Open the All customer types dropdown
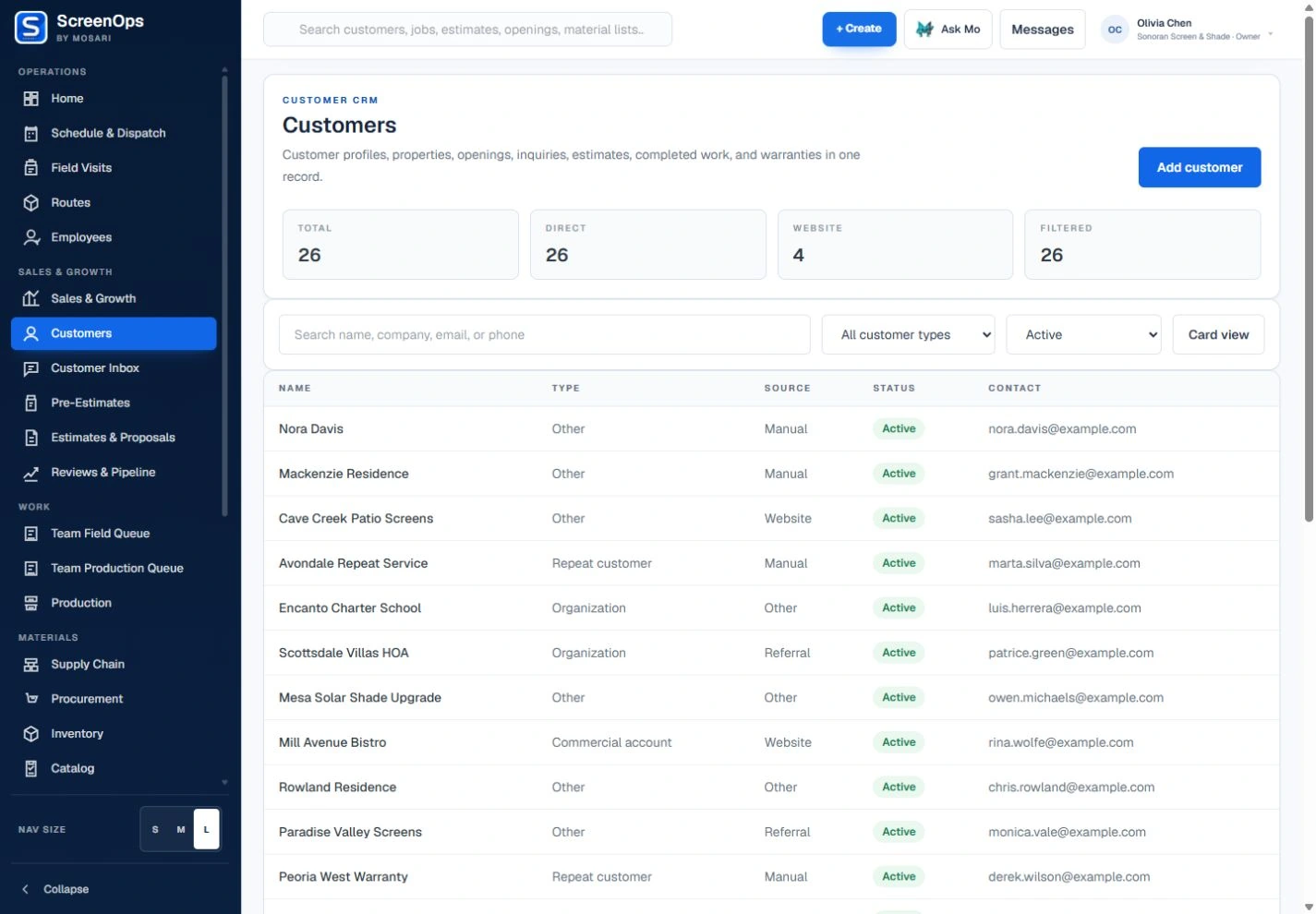This screenshot has width=1316, height=914. (x=909, y=335)
